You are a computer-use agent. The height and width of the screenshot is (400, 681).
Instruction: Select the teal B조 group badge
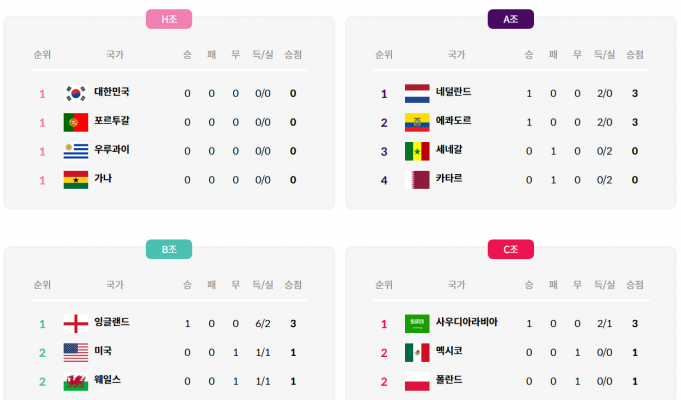click(169, 250)
